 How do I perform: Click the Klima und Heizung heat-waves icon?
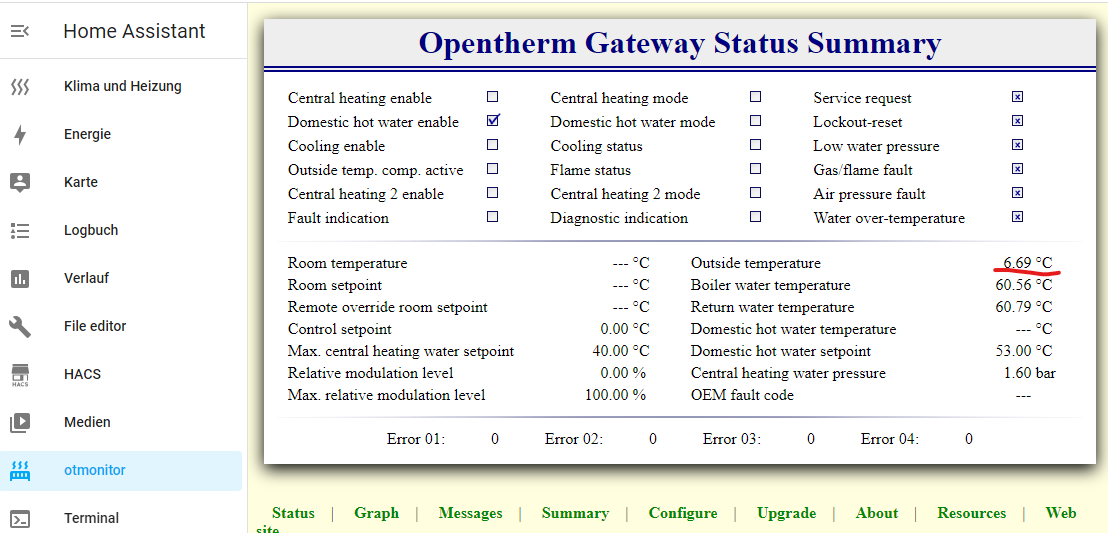[x=20, y=87]
